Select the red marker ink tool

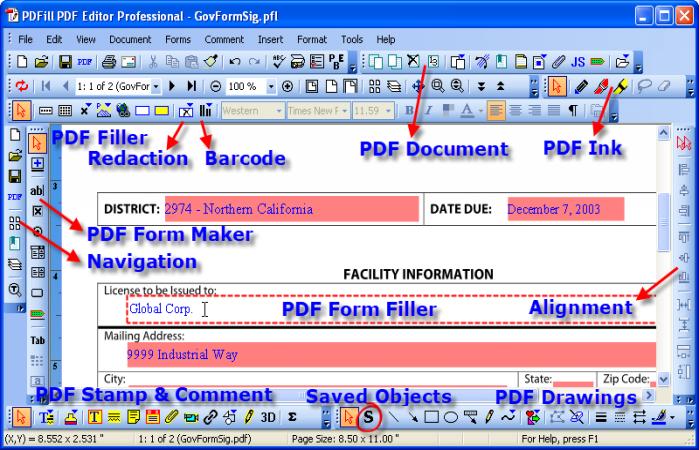click(x=601, y=86)
